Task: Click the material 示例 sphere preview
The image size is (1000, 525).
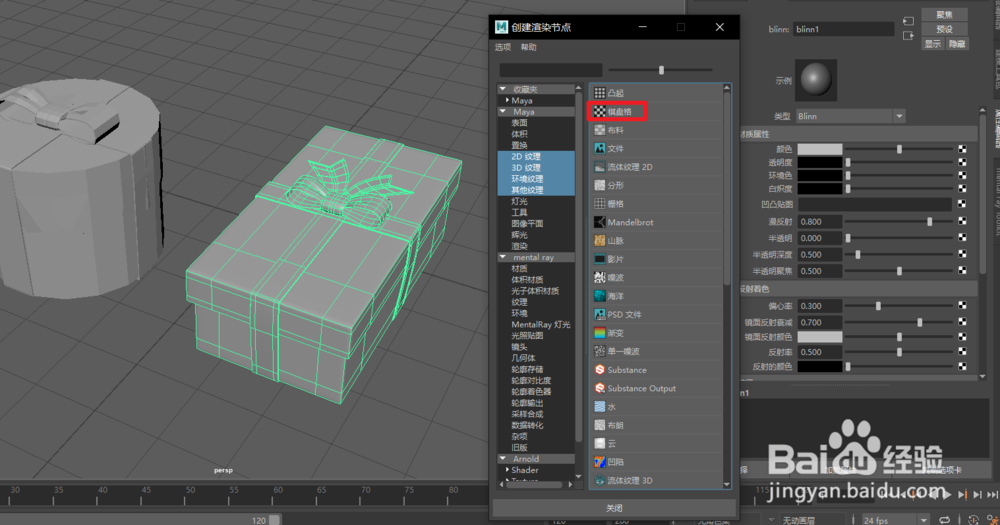Action: click(x=816, y=80)
